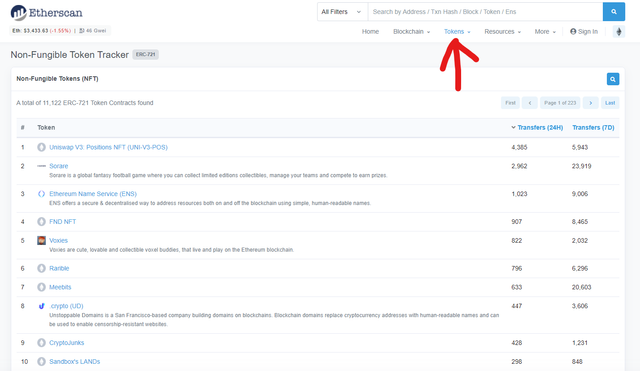Screen dimensions: 640x371
Task: Open the Rarible token link
Action: coord(59,268)
